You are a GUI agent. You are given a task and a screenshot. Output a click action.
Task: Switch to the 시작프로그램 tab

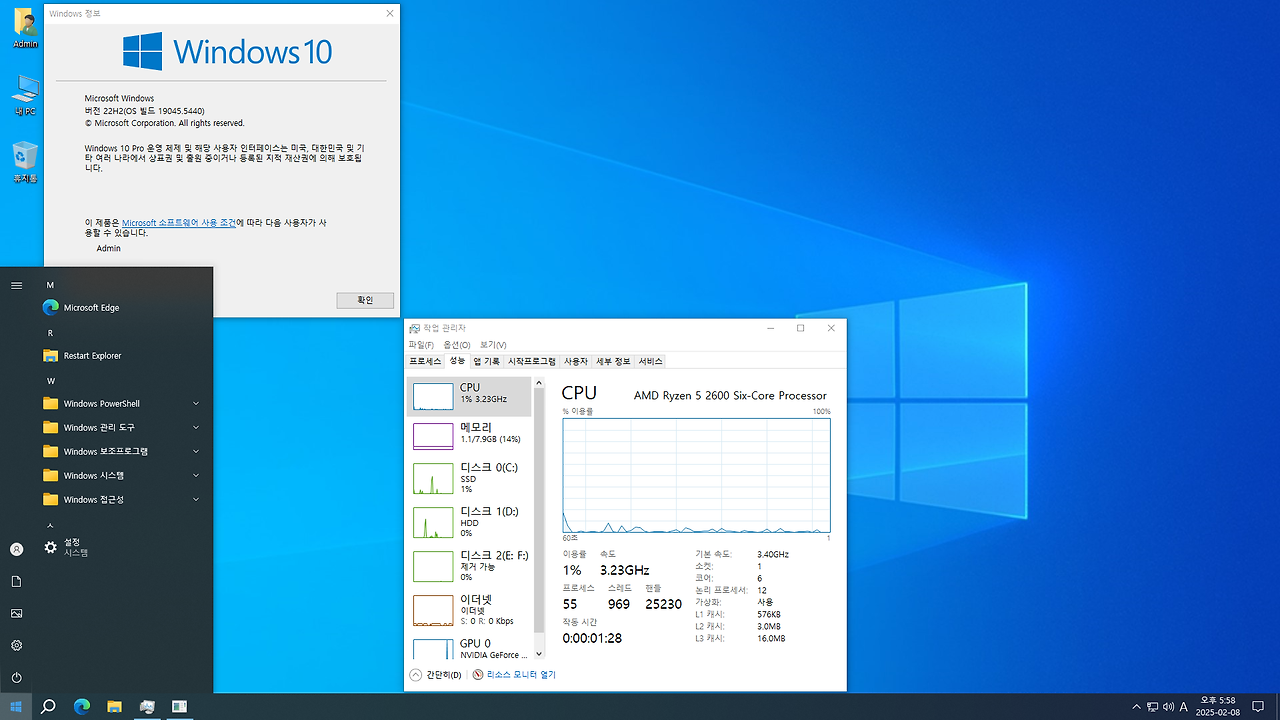(531, 361)
